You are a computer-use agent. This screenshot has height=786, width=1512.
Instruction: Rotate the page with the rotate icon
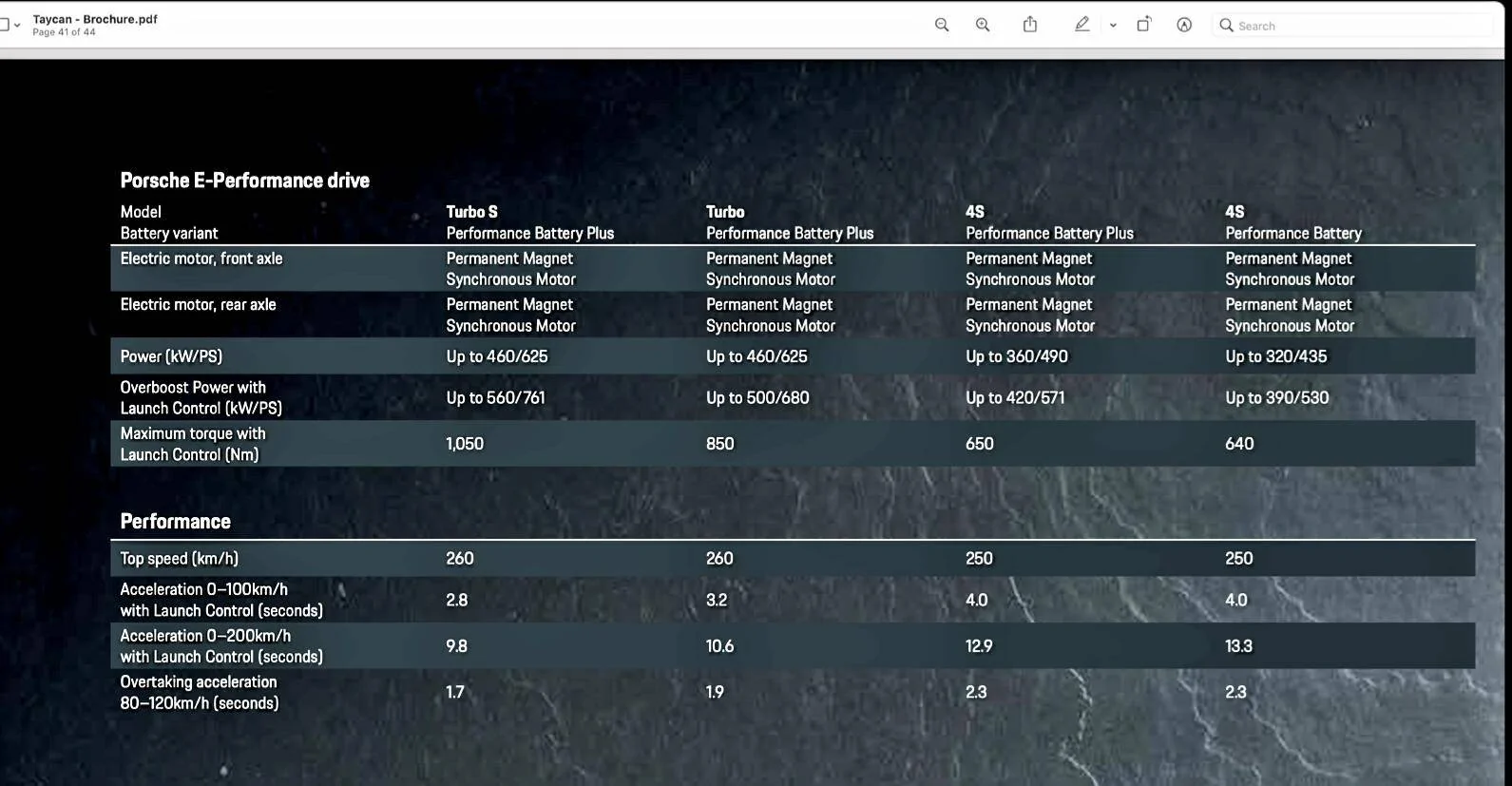(x=1144, y=25)
